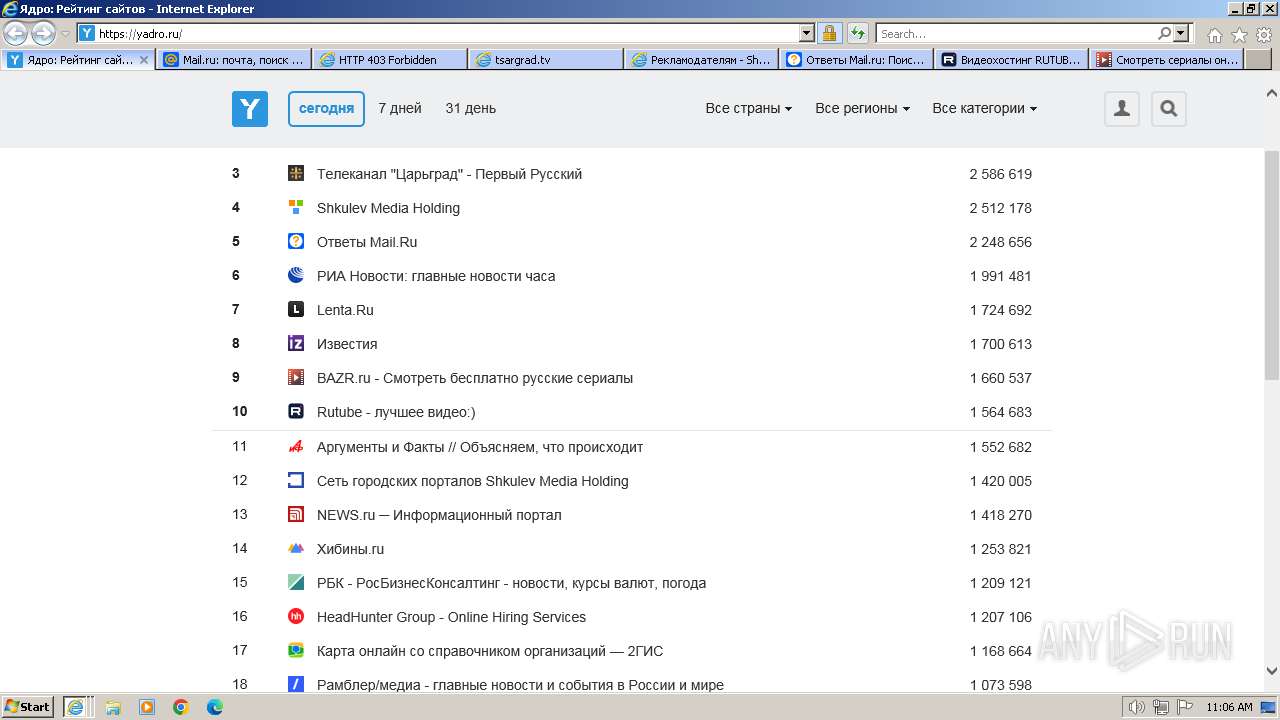Image resolution: width=1280 pixels, height=720 pixels.
Task: Switch to the Видеохостинг RUTUBE tab
Action: 1013,60
